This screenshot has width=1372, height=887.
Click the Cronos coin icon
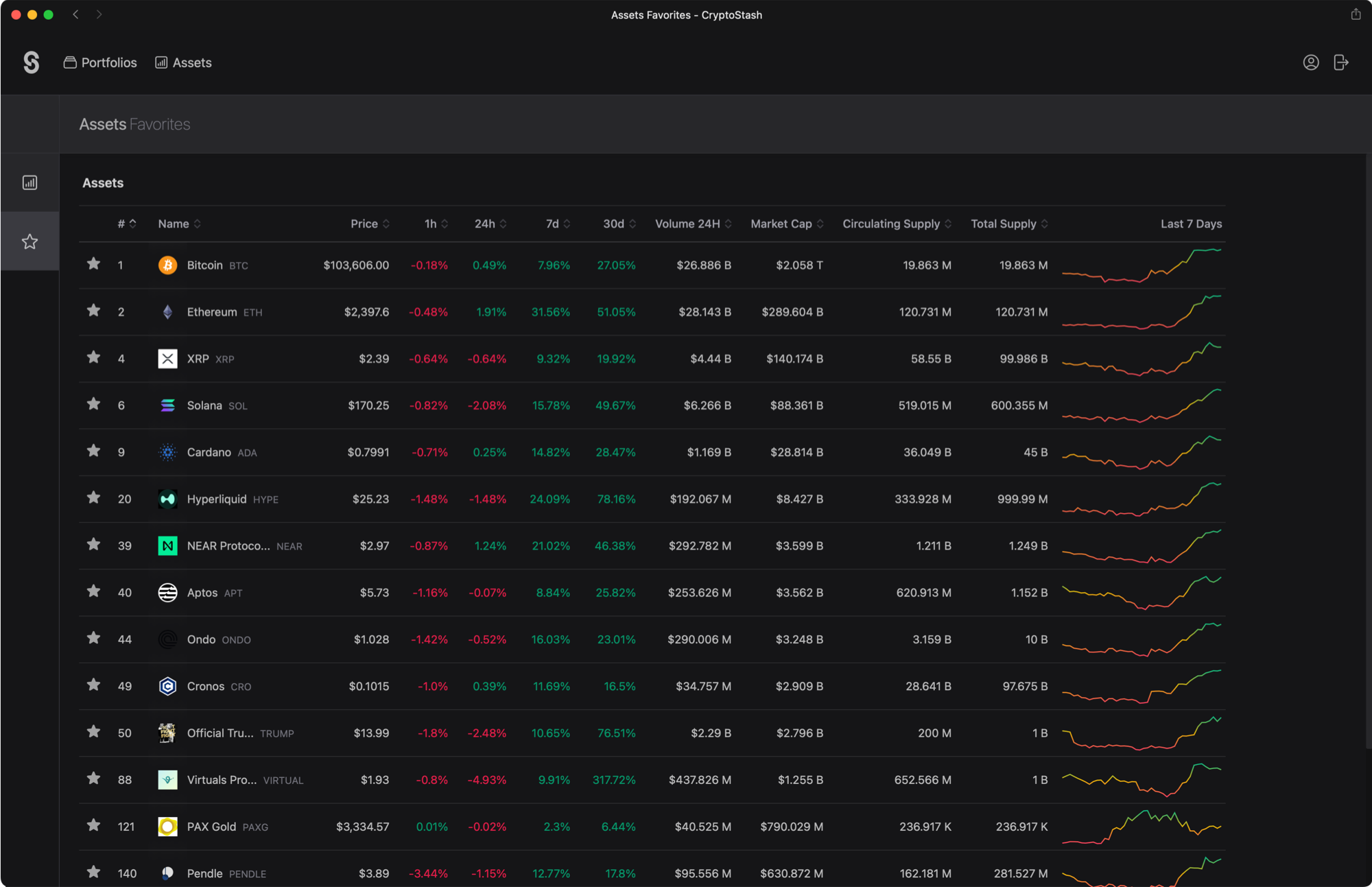pyautogui.click(x=167, y=686)
